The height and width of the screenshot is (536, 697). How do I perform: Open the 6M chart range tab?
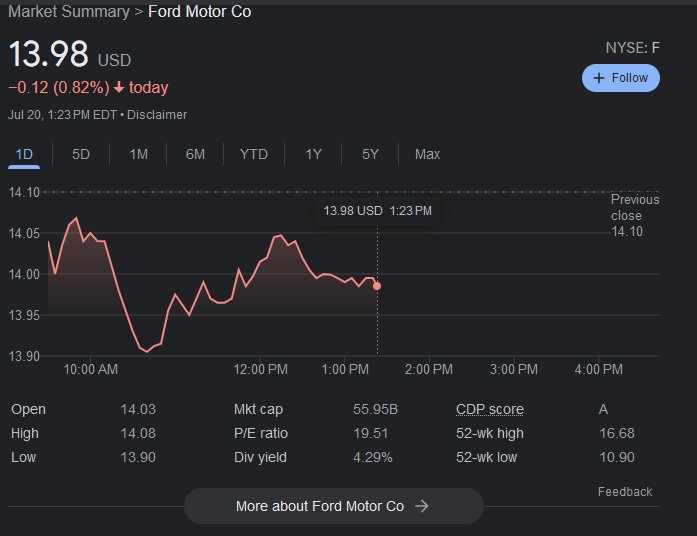195,154
